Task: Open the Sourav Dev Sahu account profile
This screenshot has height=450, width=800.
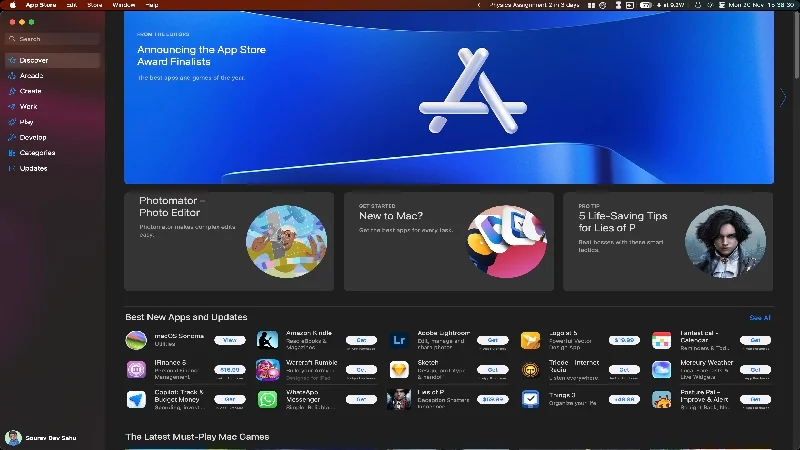Action: 41,438
